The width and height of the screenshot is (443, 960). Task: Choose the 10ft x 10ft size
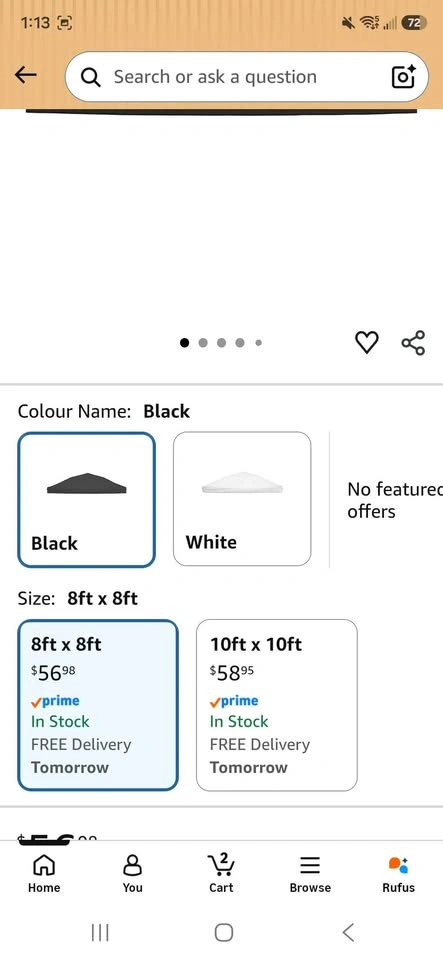click(277, 705)
